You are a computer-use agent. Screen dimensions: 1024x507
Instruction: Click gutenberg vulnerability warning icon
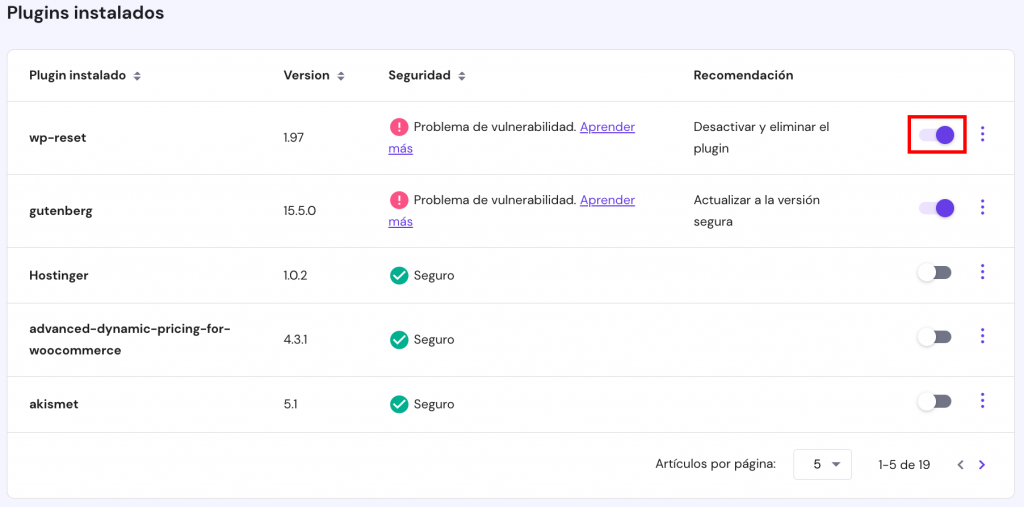[399, 200]
